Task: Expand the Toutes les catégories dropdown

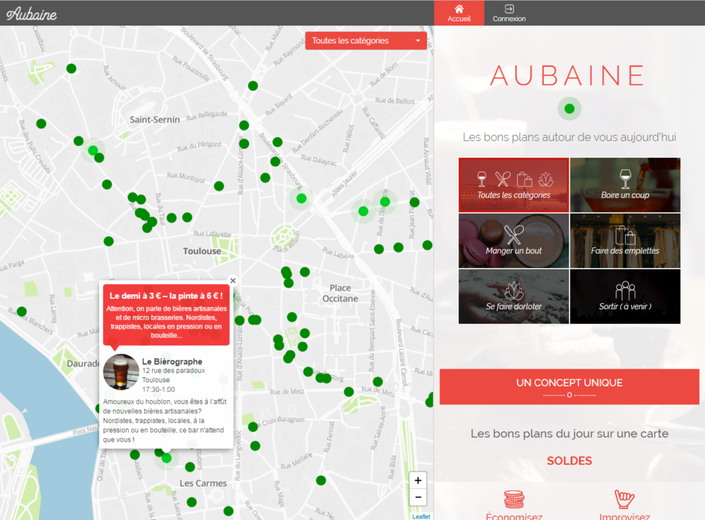Action: coord(366,41)
